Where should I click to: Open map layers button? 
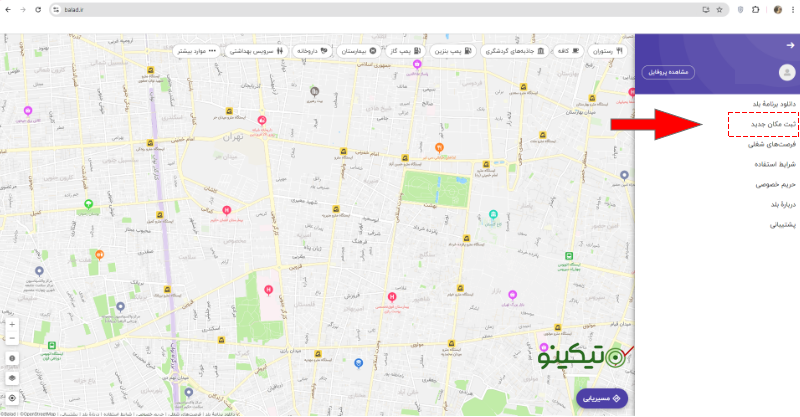12,378
